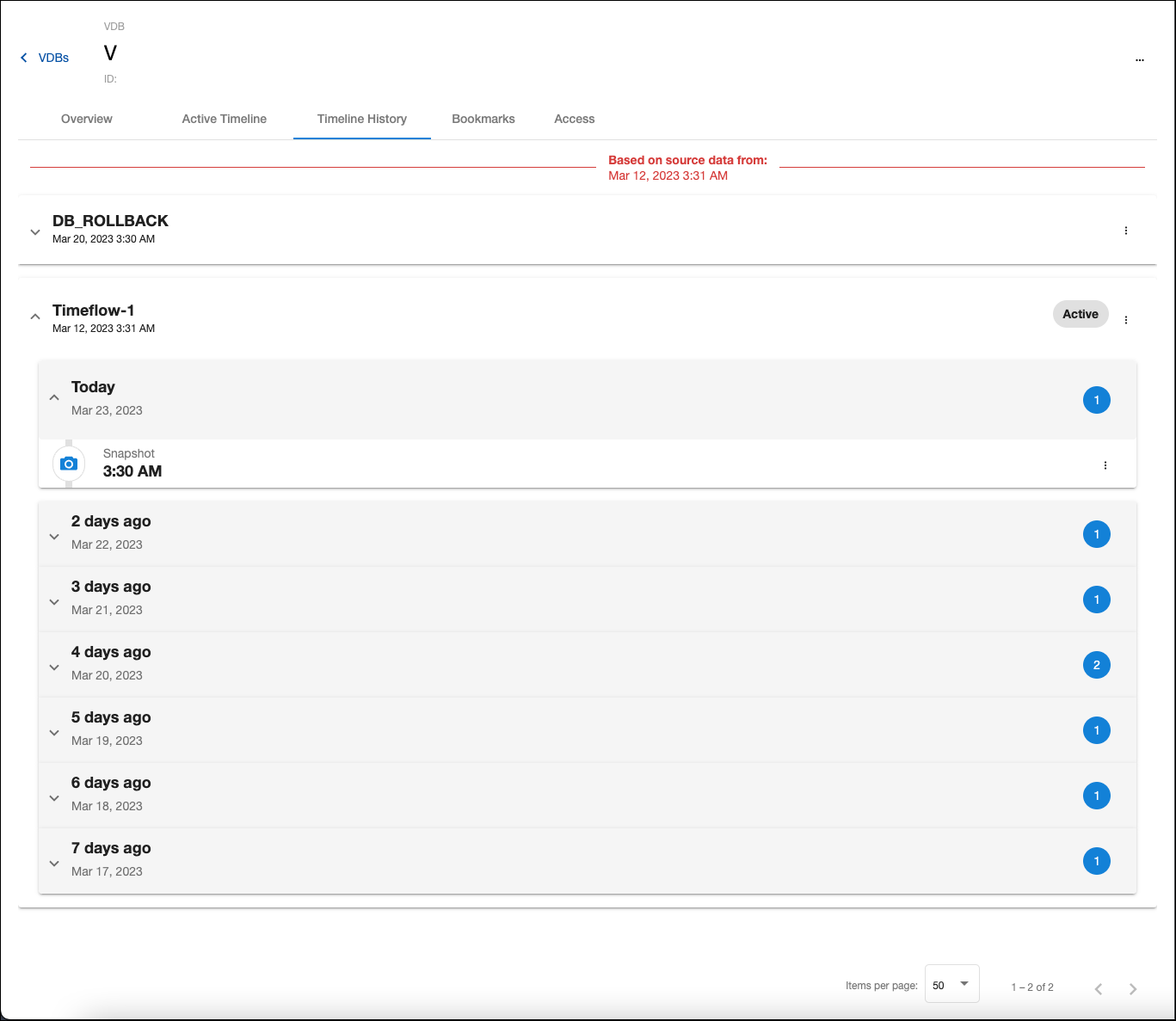
Task: Open the kebab menu for Timeflow-1
Action: [x=1126, y=319]
